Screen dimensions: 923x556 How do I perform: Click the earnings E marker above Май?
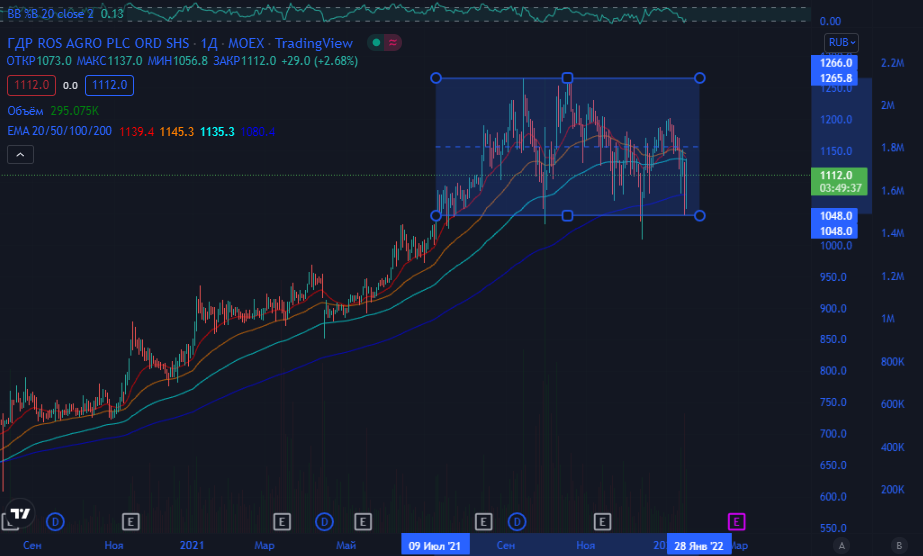[x=363, y=521]
